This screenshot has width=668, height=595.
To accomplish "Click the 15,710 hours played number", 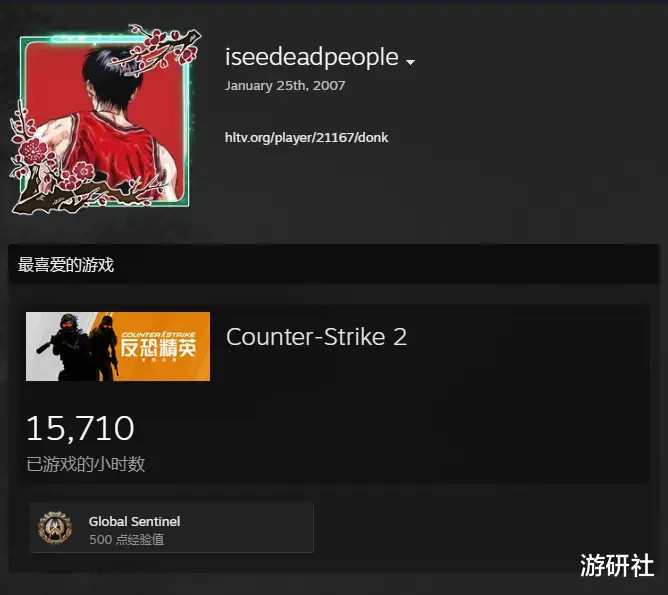I will click(x=80, y=428).
